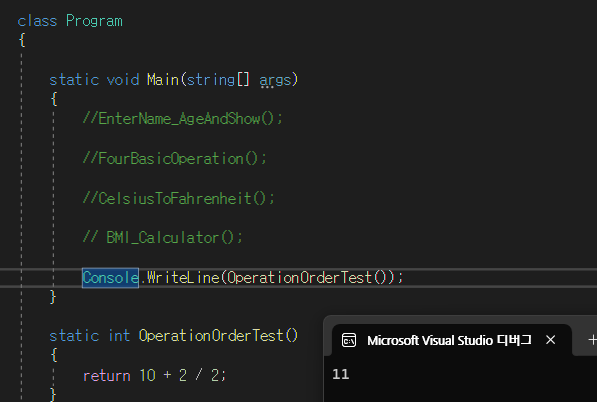Click the Program class name
Viewport: 597px width, 402px height.
point(94,21)
